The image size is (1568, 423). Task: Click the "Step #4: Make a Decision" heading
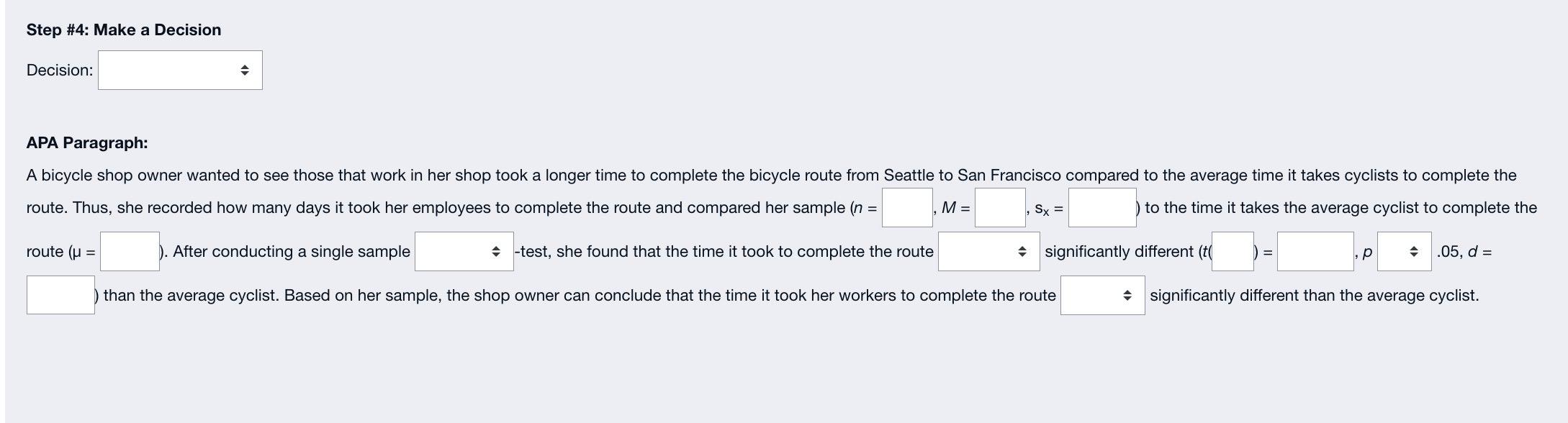124,30
